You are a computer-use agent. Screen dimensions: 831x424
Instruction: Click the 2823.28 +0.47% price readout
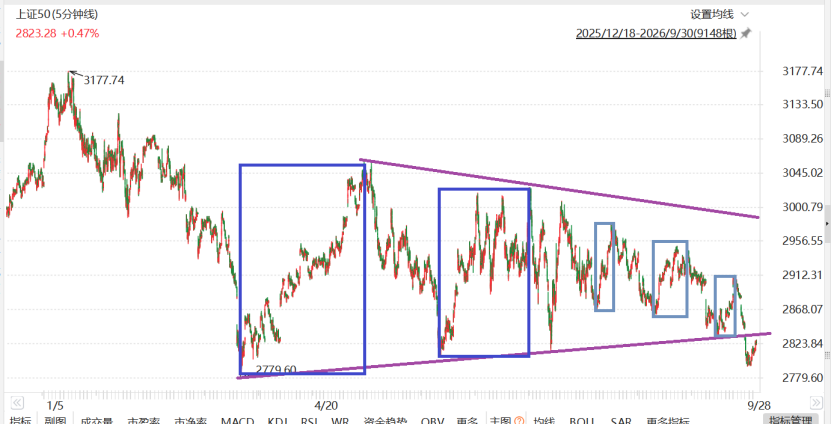(x=57, y=33)
